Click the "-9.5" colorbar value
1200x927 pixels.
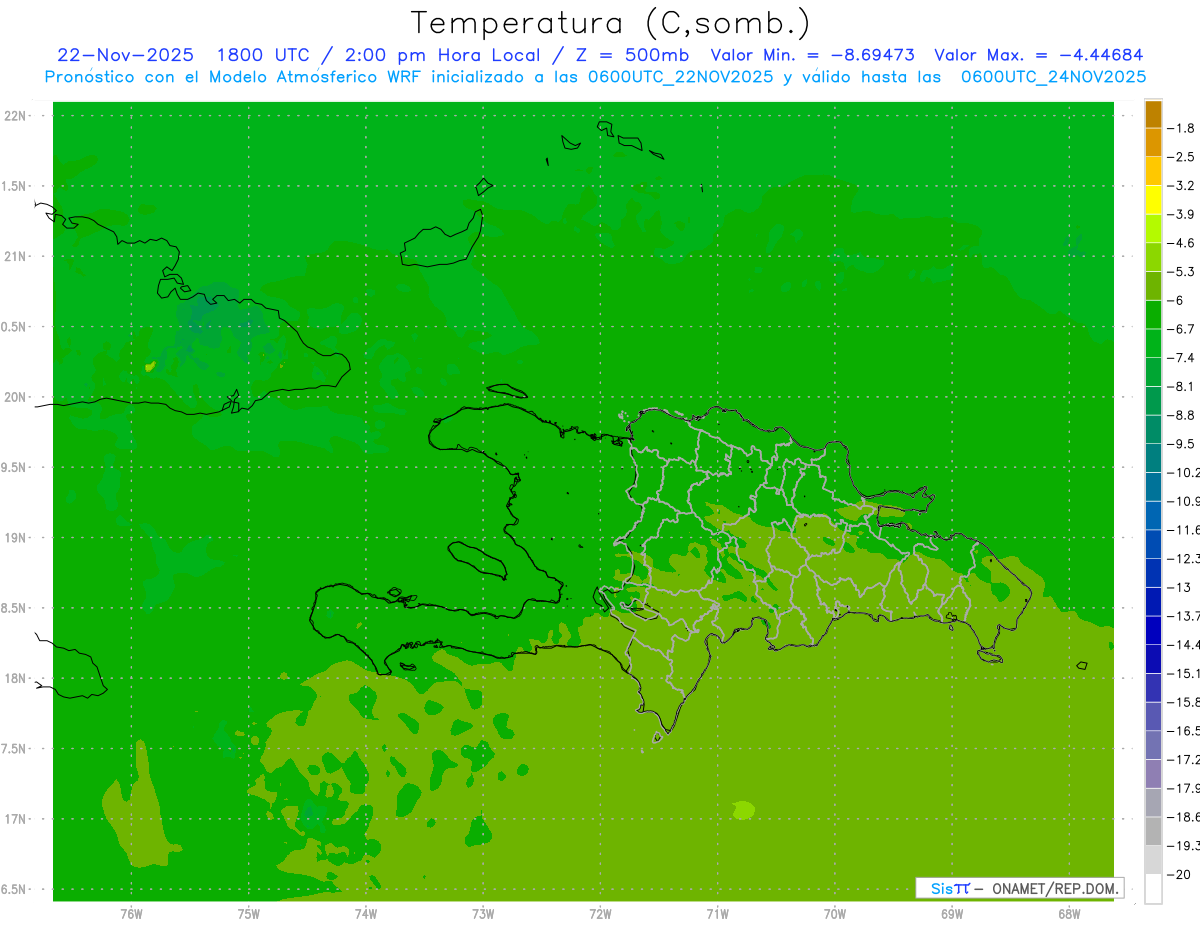point(1181,444)
